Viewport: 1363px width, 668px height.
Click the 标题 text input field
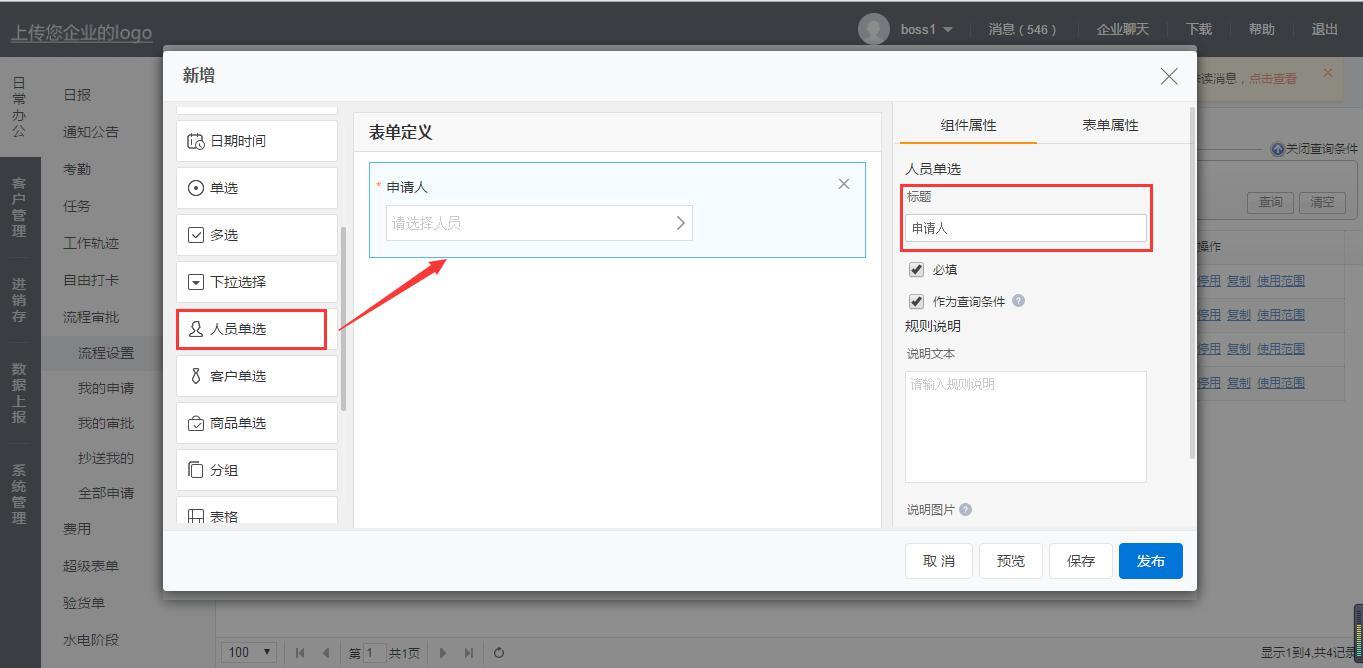coord(1025,228)
